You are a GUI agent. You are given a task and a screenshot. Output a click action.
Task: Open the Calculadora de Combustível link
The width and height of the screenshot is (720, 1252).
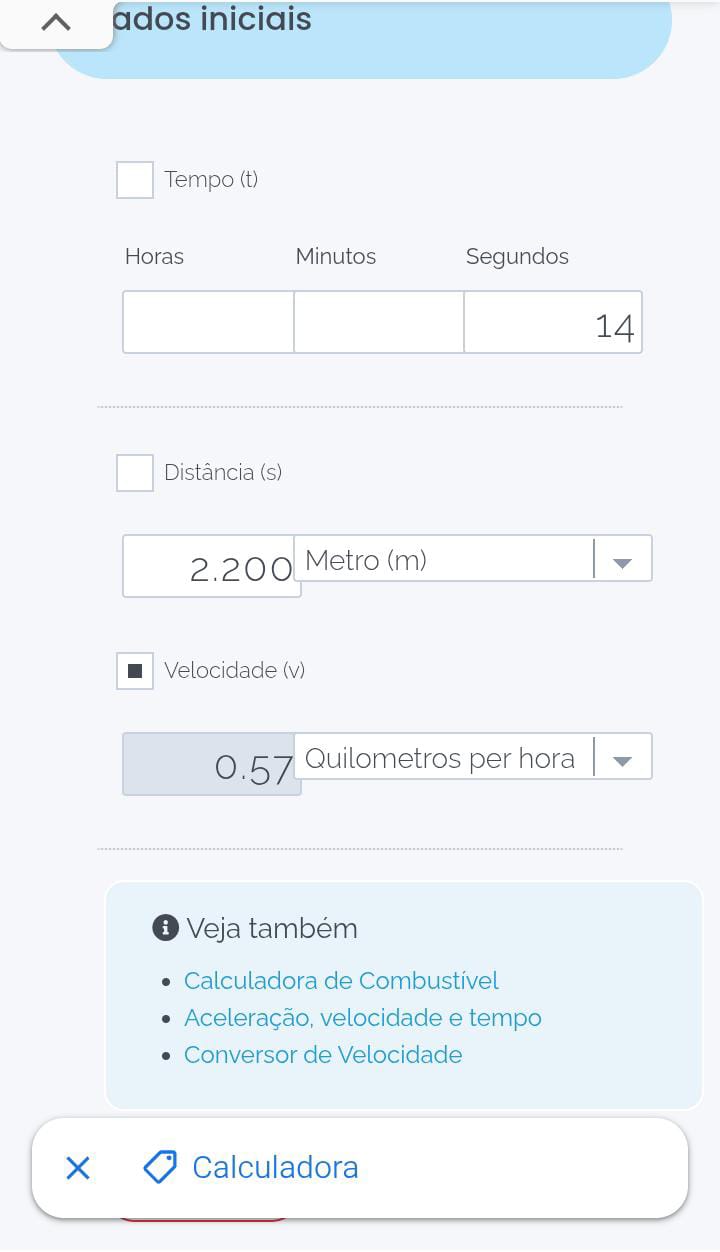click(x=341, y=981)
